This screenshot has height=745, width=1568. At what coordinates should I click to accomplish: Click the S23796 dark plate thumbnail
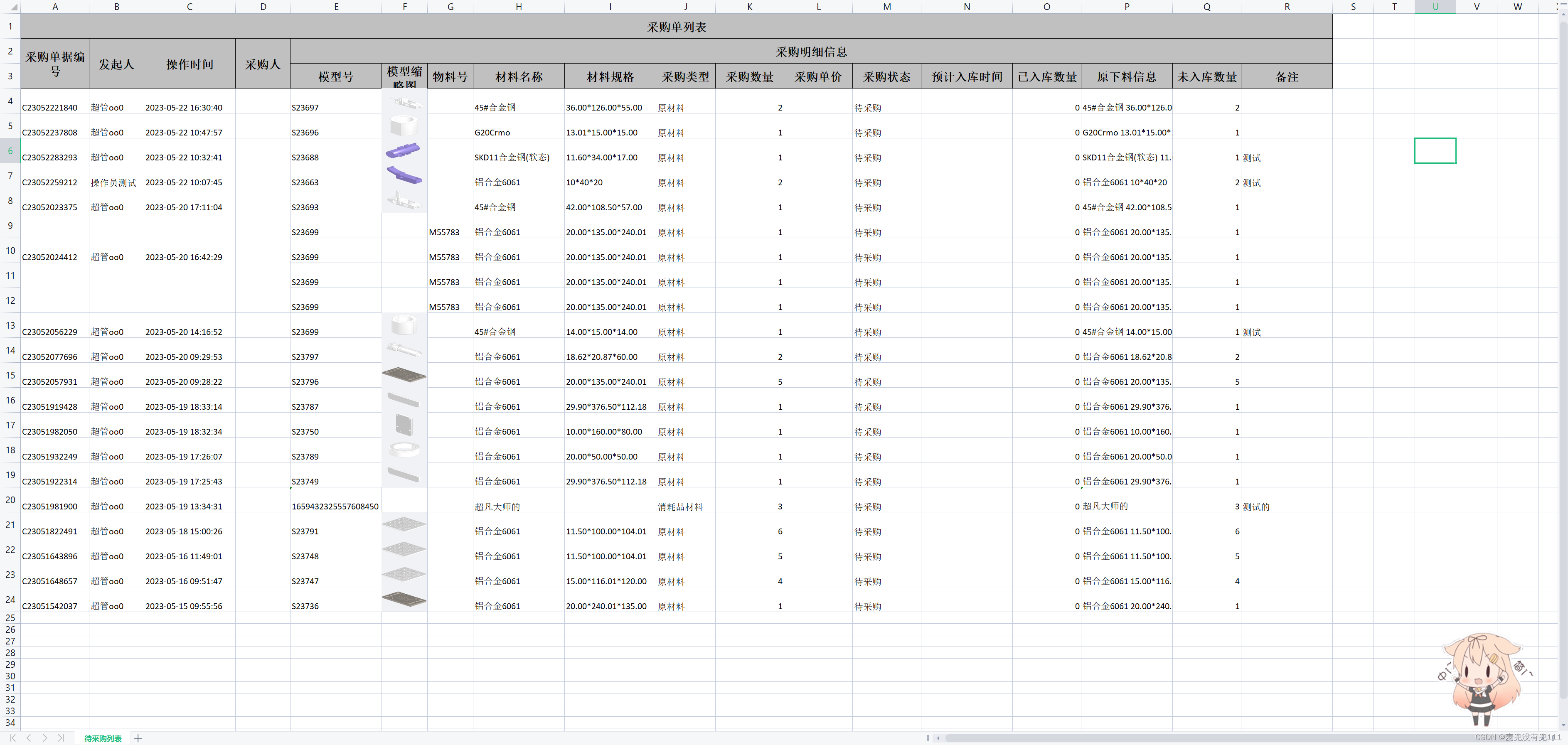click(404, 375)
